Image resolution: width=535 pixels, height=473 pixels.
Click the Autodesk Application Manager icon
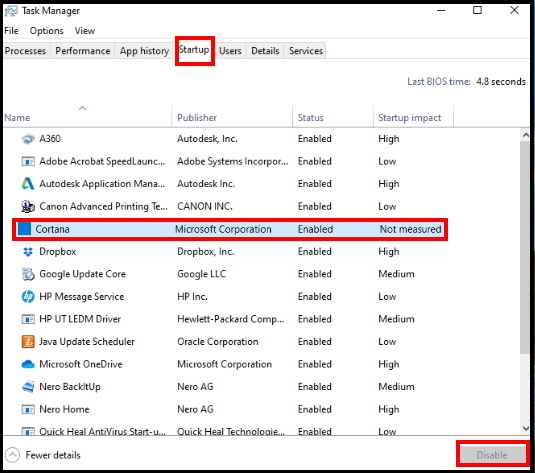click(28, 184)
